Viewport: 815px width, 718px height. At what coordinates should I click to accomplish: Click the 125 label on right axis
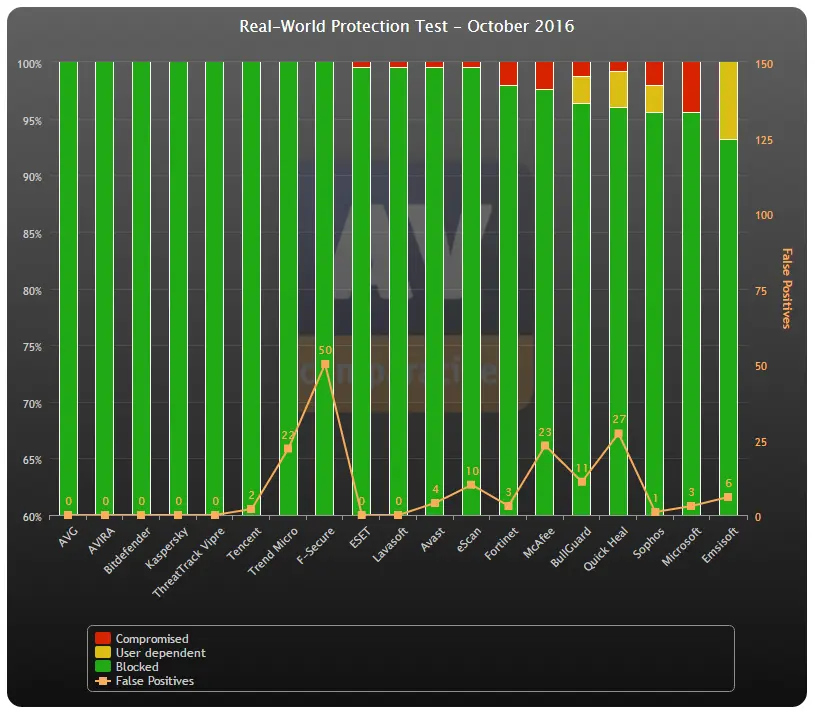click(x=764, y=140)
